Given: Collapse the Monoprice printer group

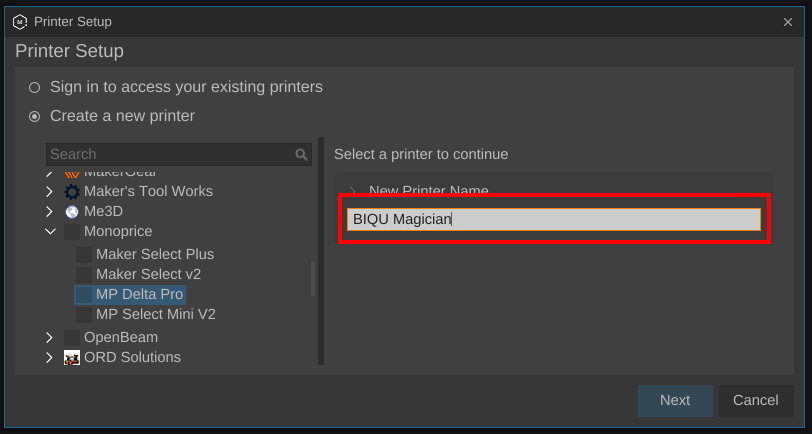Looking at the screenshot, I should (50, 232).
